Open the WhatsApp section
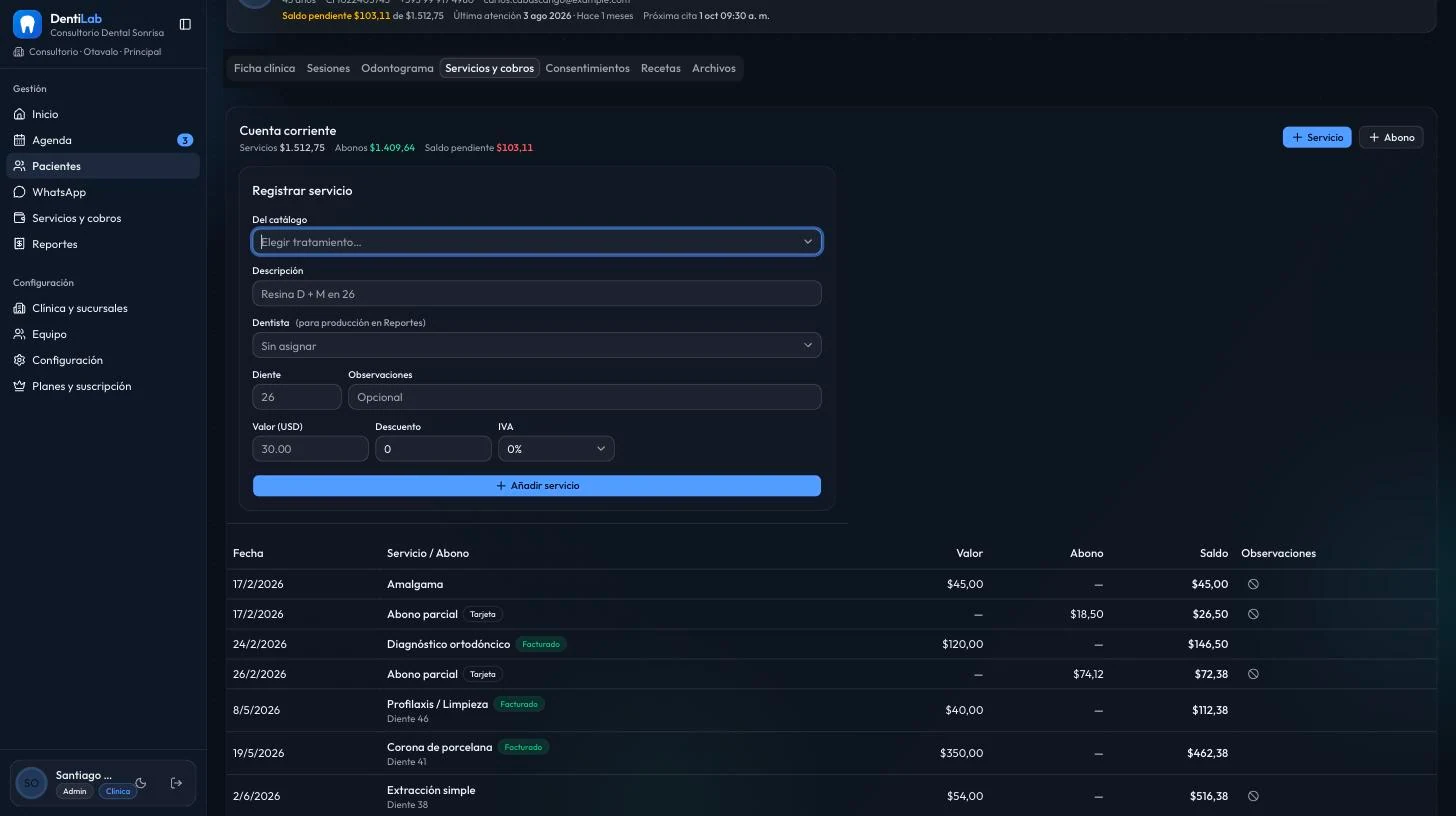1456x816 pixels. tap(103, 192)
